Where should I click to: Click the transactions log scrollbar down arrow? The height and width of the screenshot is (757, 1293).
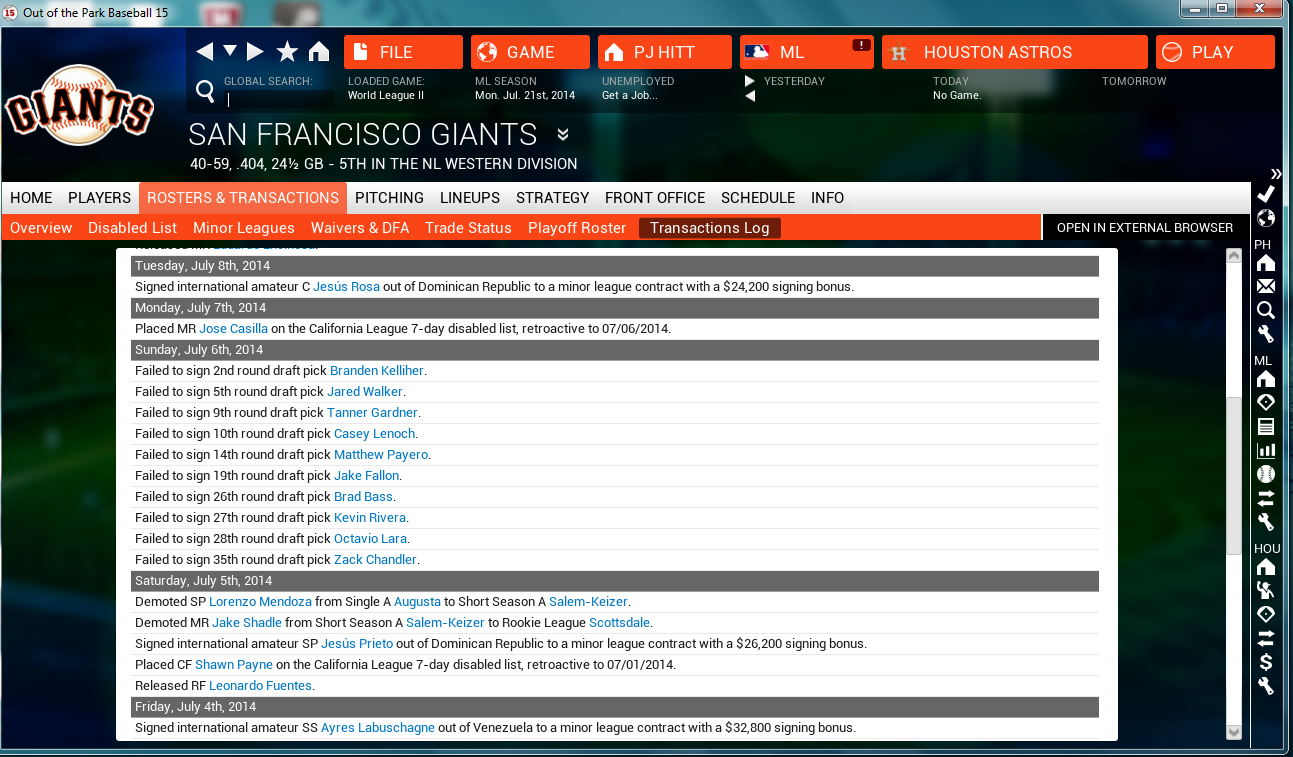pos(1233,732)
